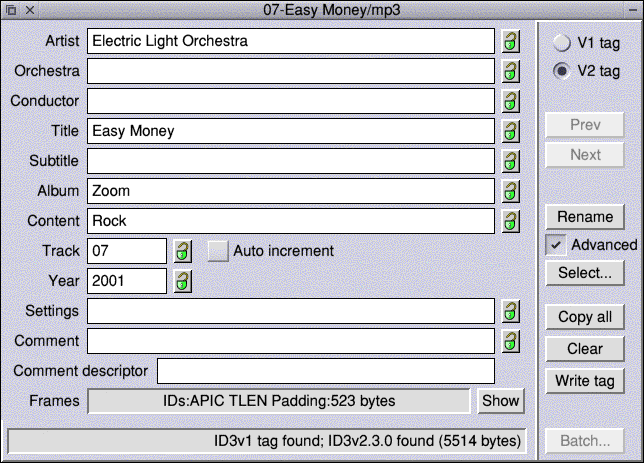Open the Batch... button

tap(585, 441)
